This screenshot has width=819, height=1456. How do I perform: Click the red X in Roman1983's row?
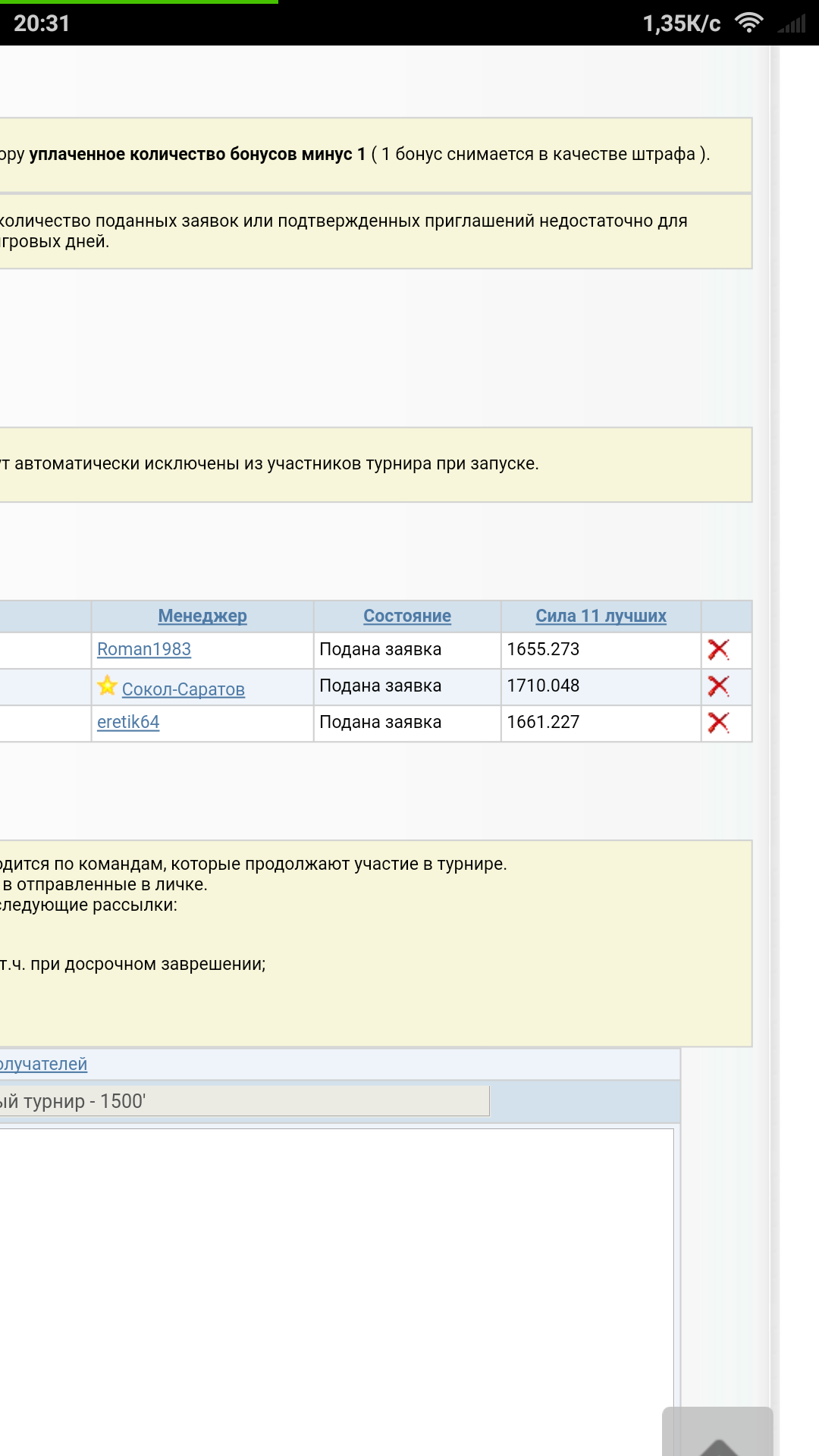click(x=718, y=650)
